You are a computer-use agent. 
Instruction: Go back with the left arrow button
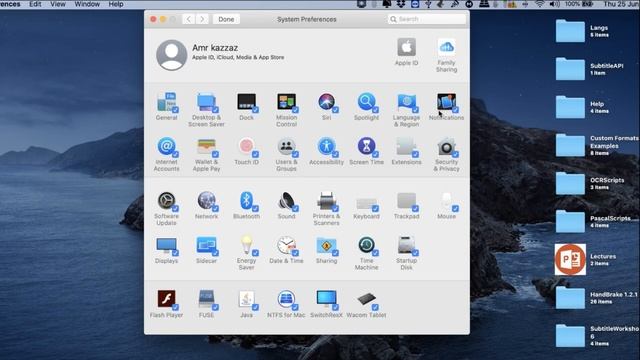[x=188, y=19]
